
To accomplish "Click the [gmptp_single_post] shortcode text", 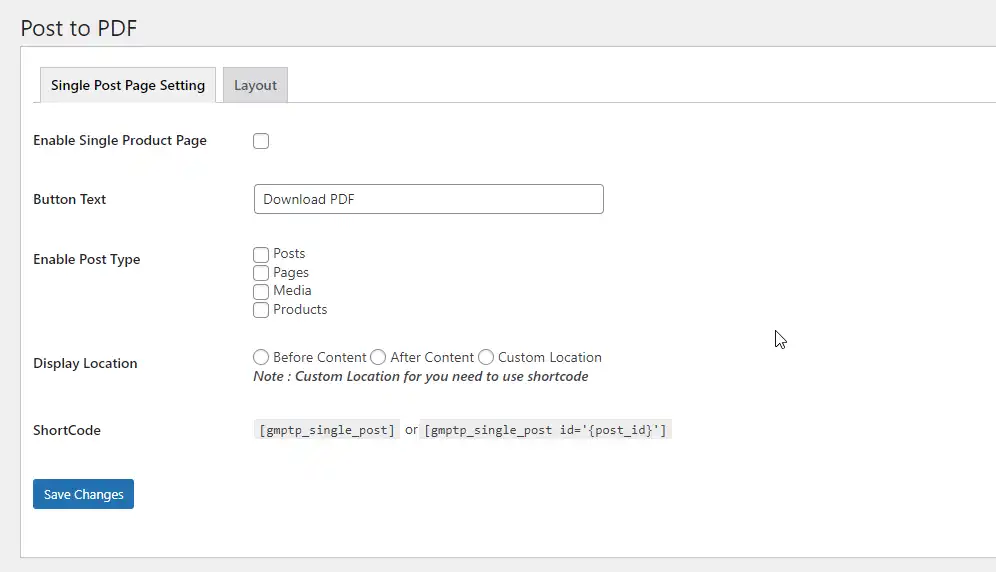I will coord(327,430).
